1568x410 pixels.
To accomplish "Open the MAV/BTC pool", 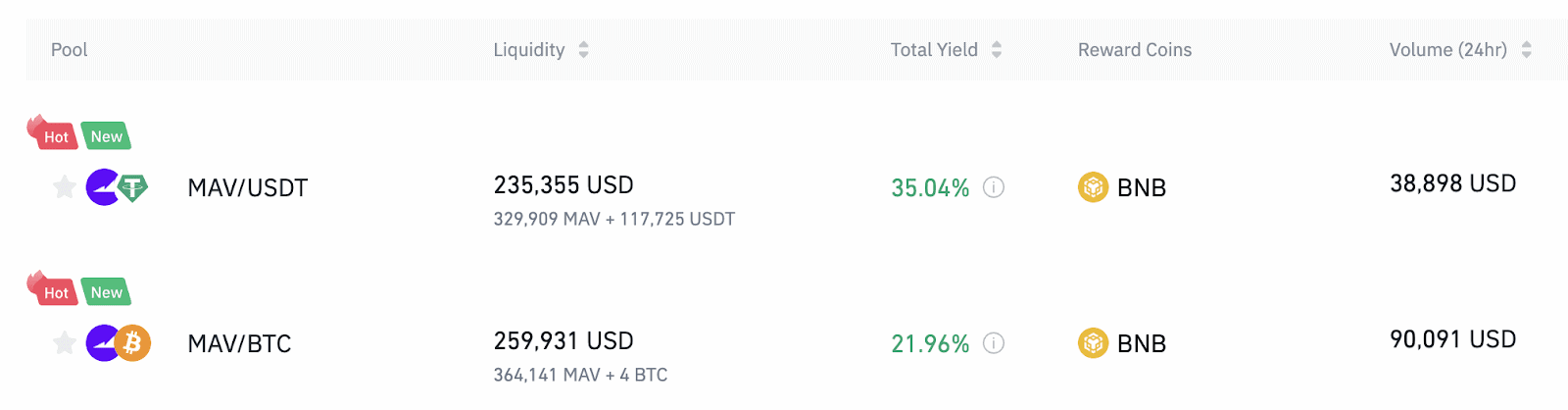I will tap(240, 343).
